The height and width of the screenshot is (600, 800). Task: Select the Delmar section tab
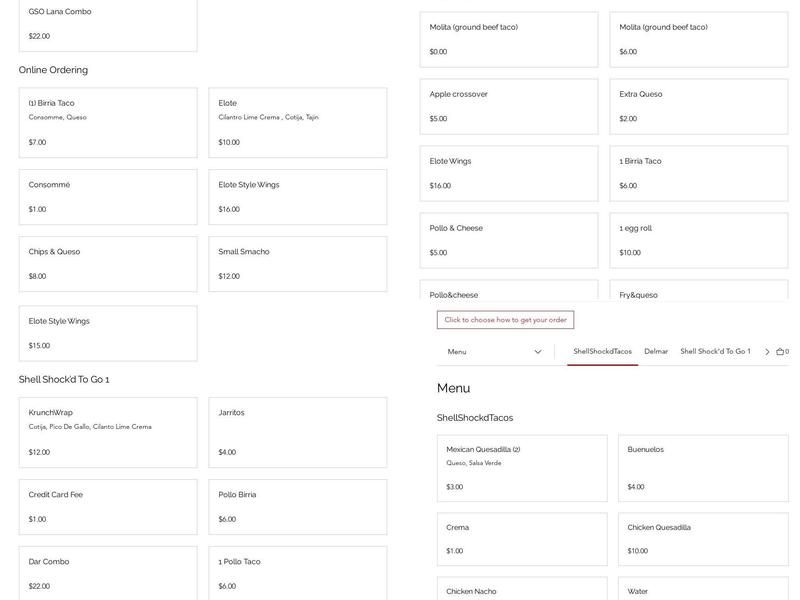coord(656,352)
